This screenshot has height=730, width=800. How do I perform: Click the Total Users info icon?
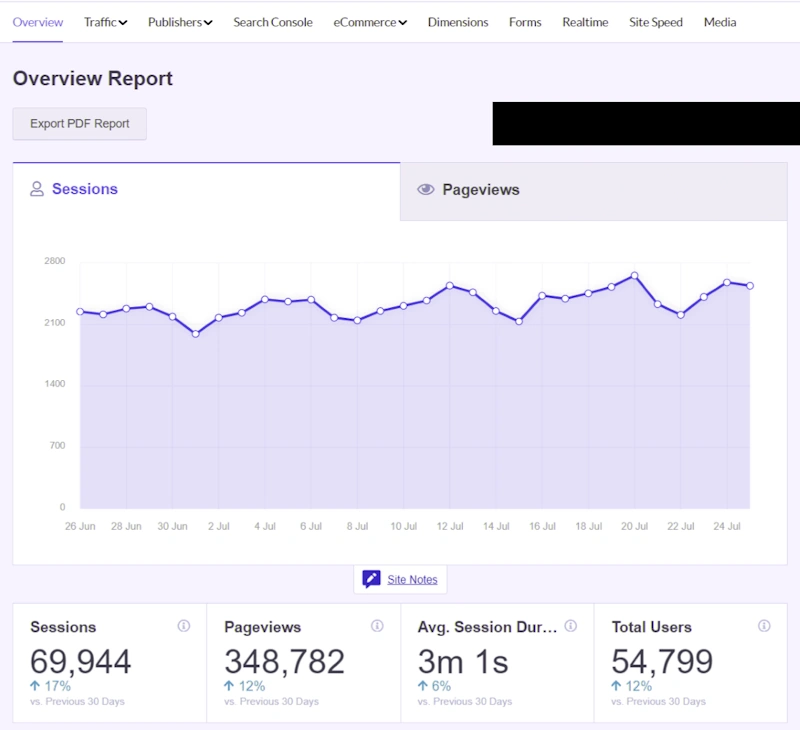pos(764,626)
